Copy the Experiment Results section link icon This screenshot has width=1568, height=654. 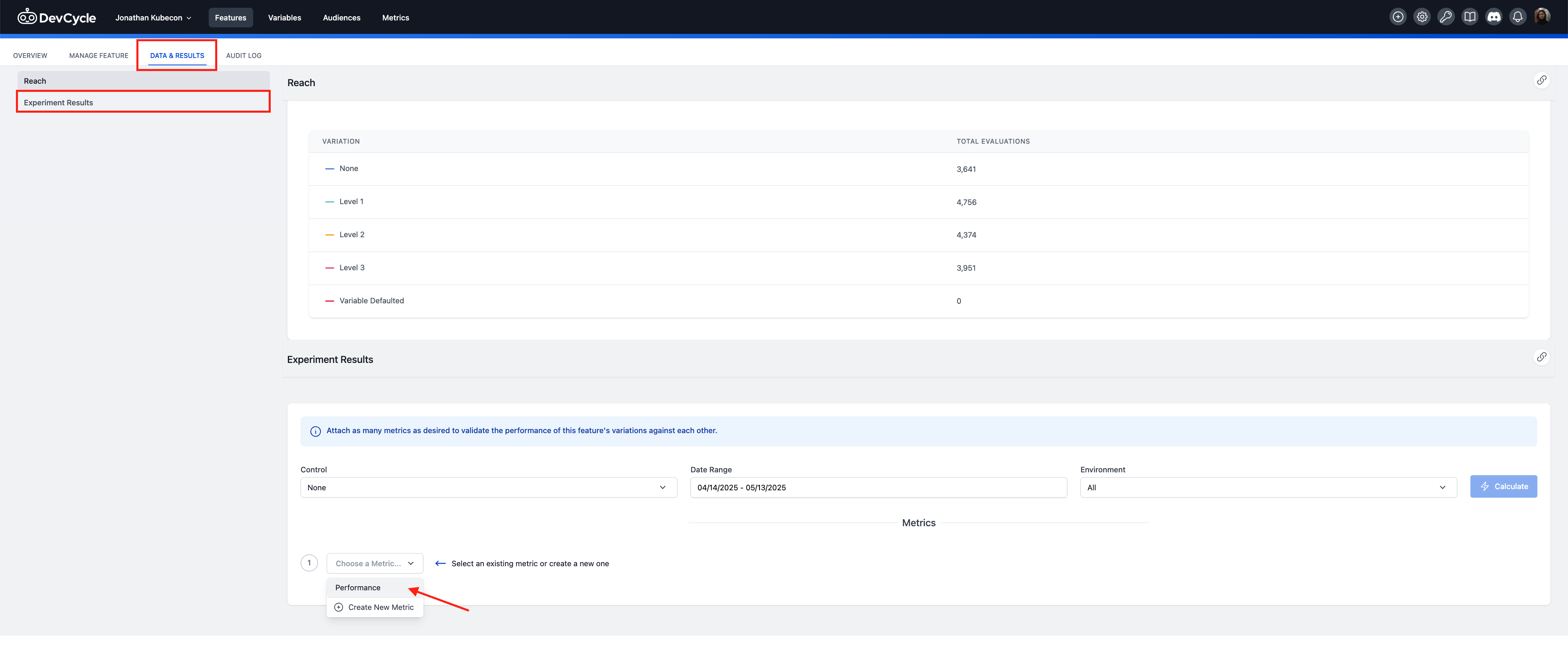point(1542,356)
